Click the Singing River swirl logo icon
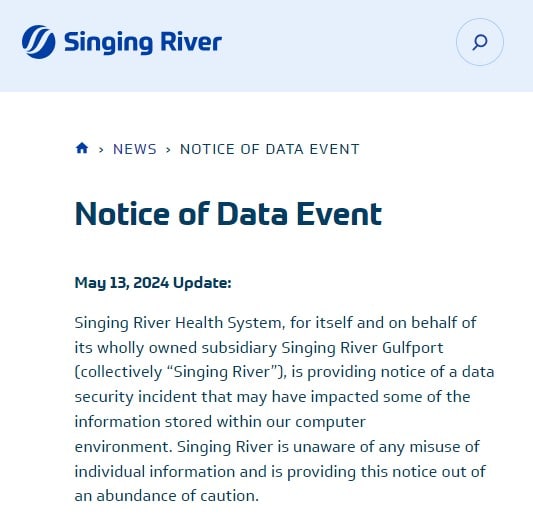This screenshot has width=533, height=520. [x=39, y=42]
